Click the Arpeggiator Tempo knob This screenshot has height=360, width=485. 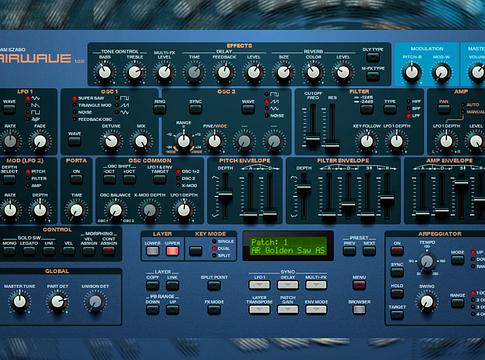(x=427, y=261)
